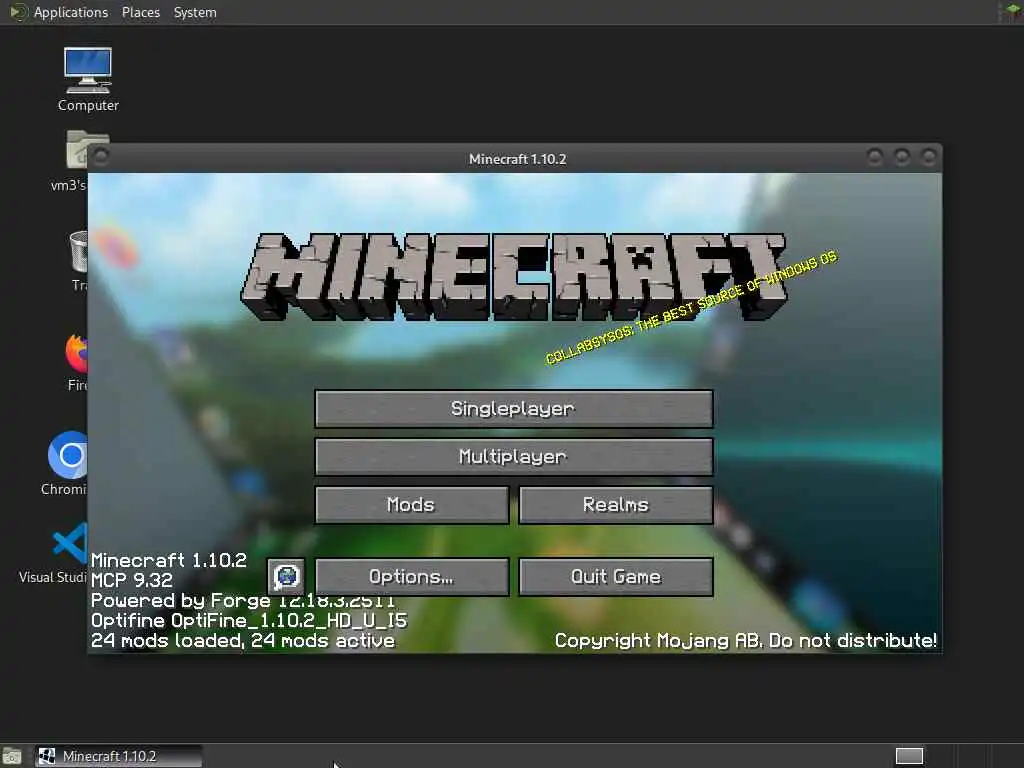The image size is (1024, 768).
Task: Click the Quit Game button
Action: pyautogui.click(x=616, y=577)
